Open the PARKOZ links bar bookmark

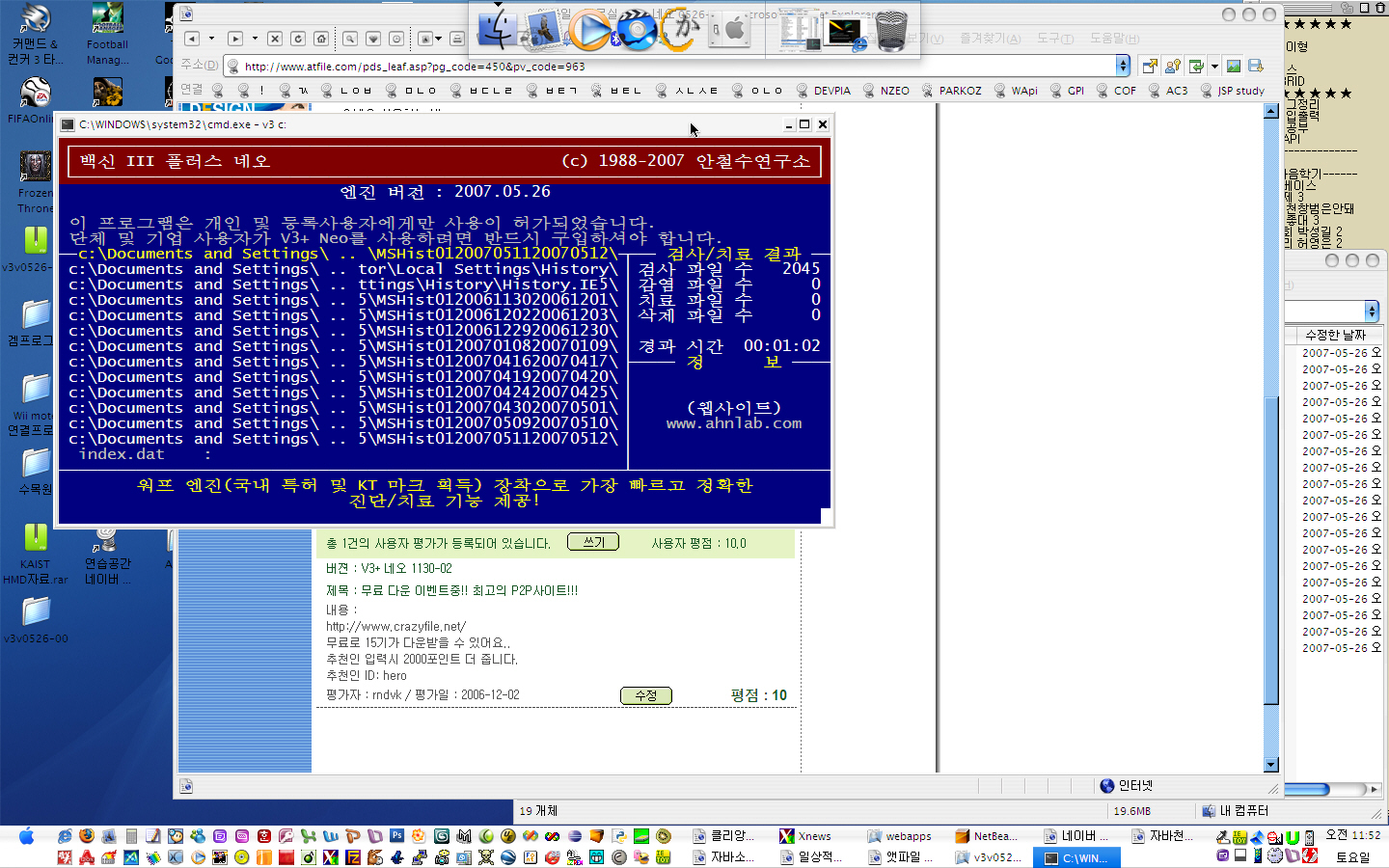[x=952, y=91]
